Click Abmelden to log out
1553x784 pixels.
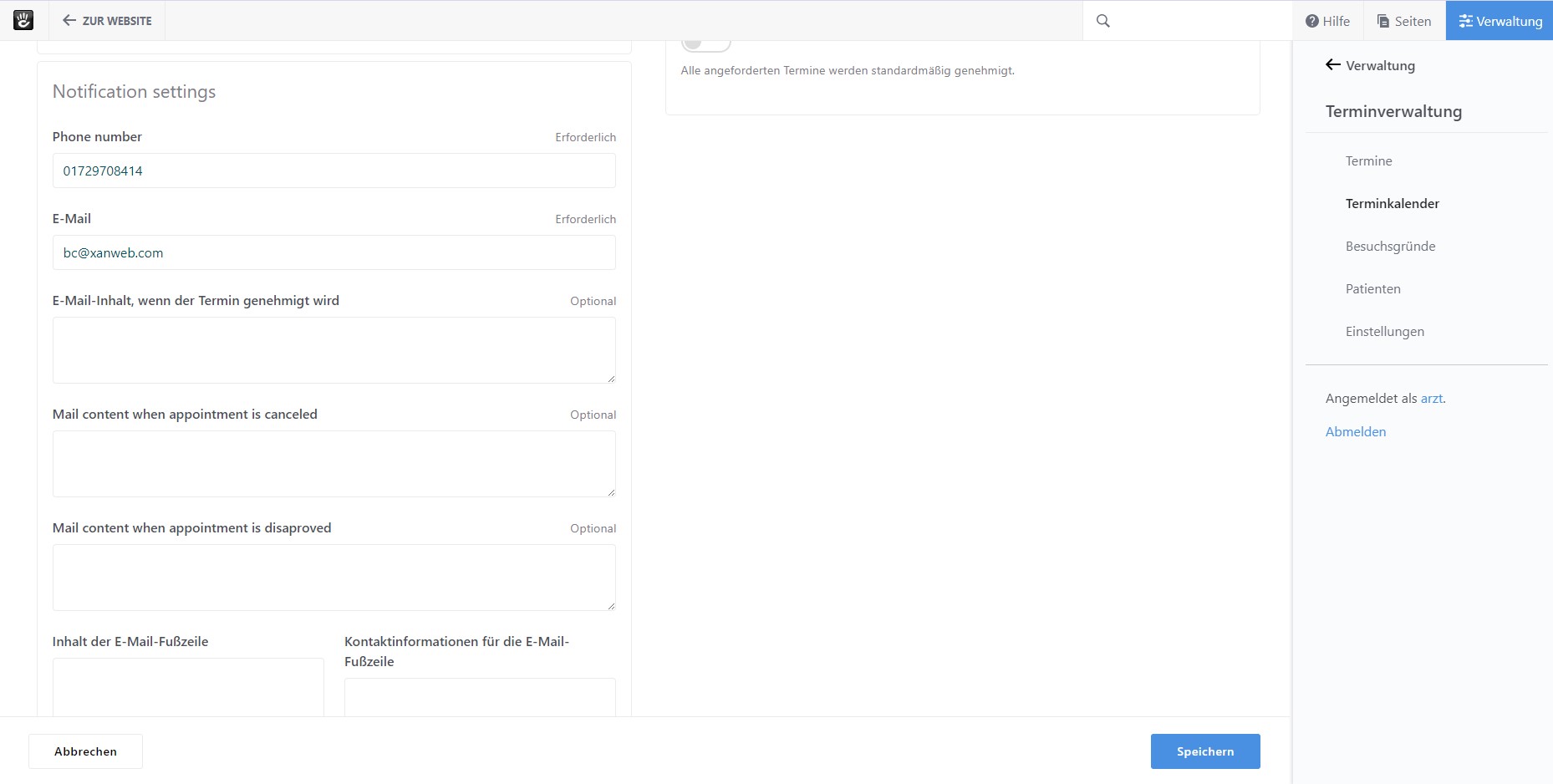click(1355, 432)
